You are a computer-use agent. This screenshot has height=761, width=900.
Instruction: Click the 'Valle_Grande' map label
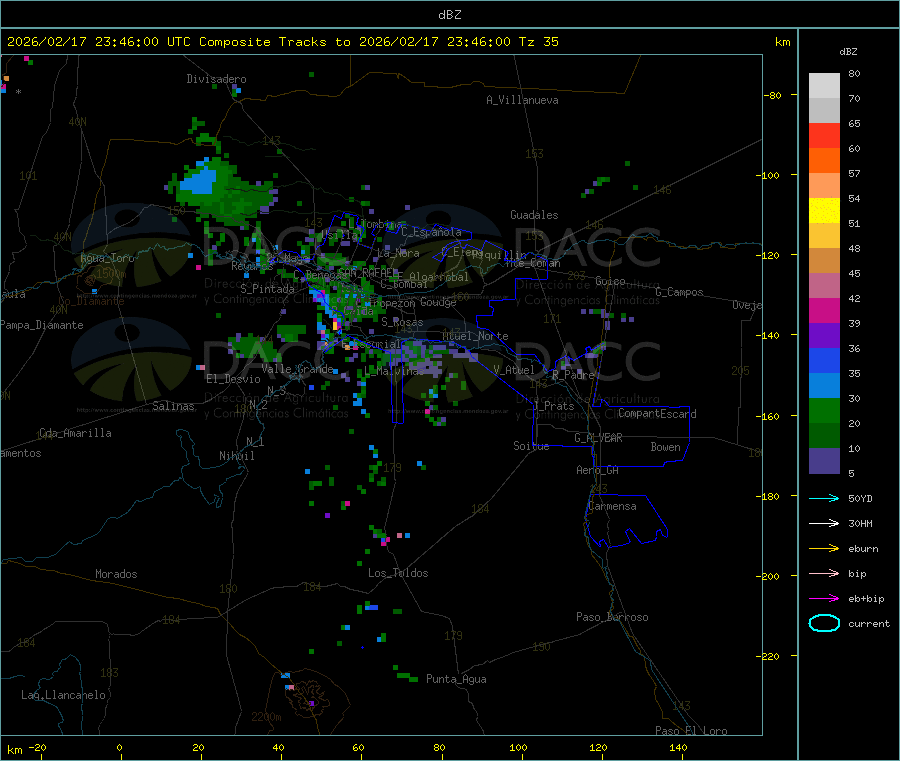tap(297, 369)
